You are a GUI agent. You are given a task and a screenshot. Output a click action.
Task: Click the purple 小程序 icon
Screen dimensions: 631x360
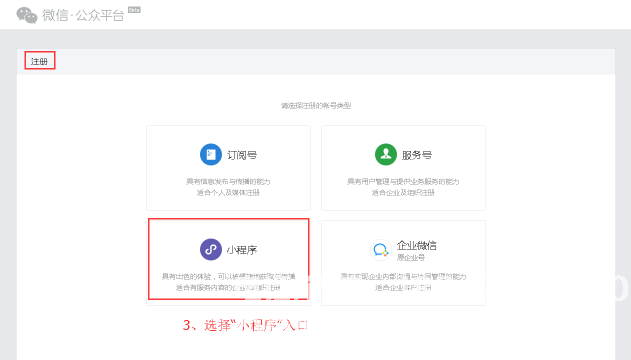click(x=211, y=249)
